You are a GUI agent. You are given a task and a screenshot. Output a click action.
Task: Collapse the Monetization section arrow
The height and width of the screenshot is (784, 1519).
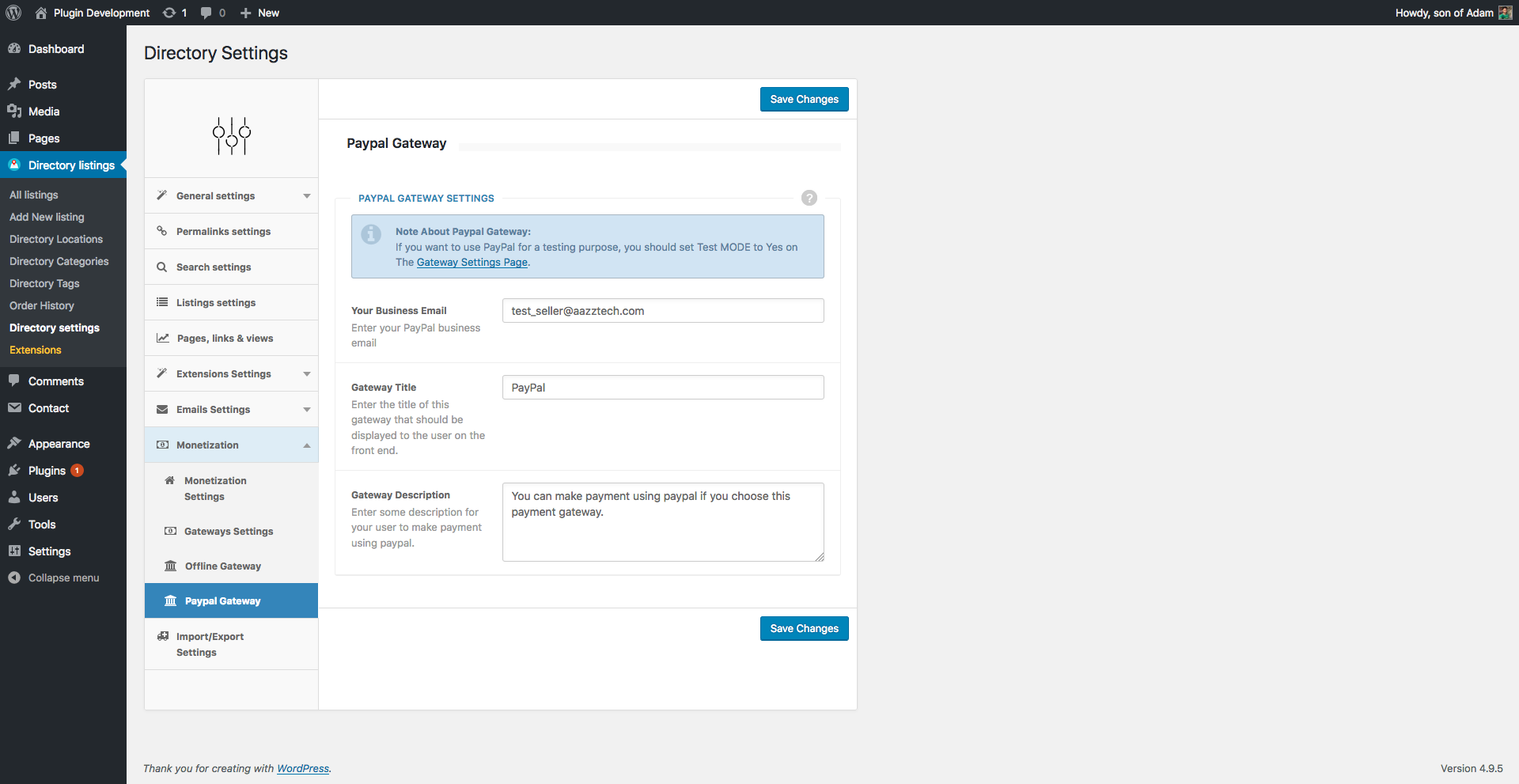pos(306,445)
